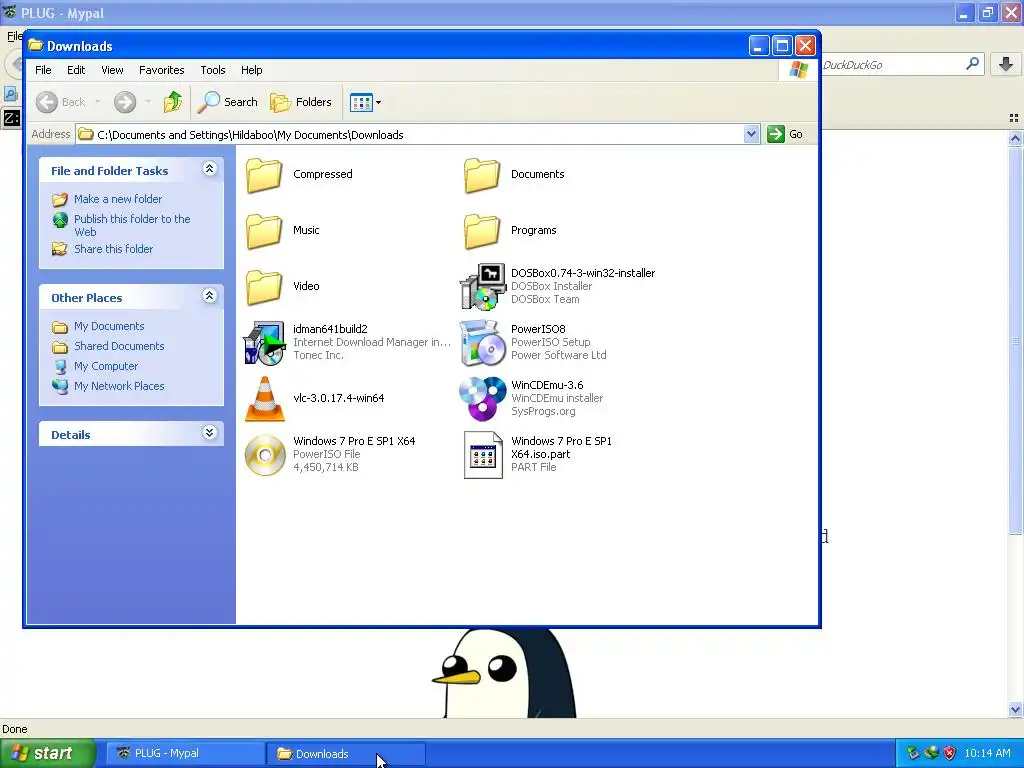Click the red shield security tray icon
The image size is (1024, 768).
(950, 754)
